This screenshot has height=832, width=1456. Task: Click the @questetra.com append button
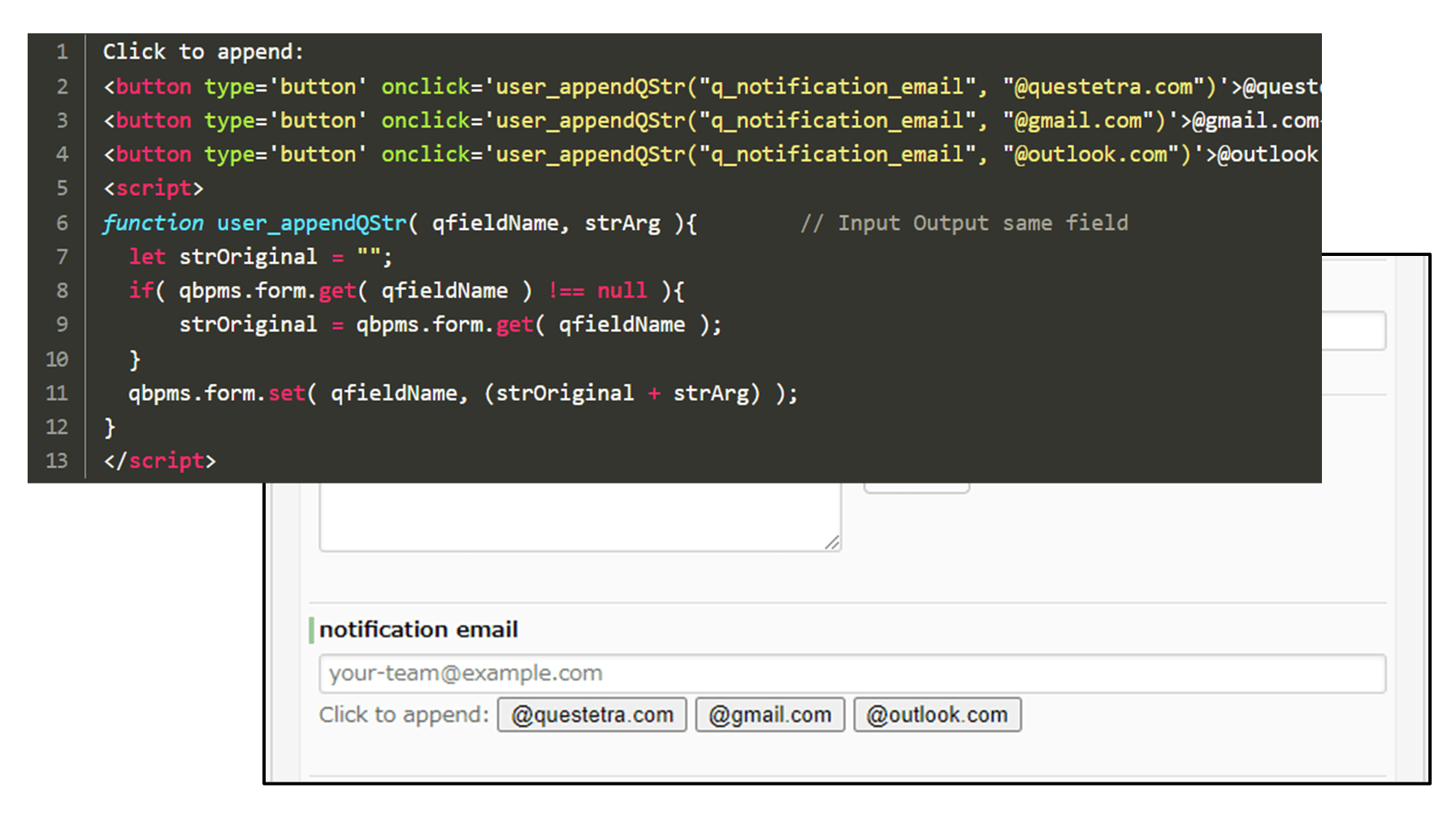coord(592,715)
